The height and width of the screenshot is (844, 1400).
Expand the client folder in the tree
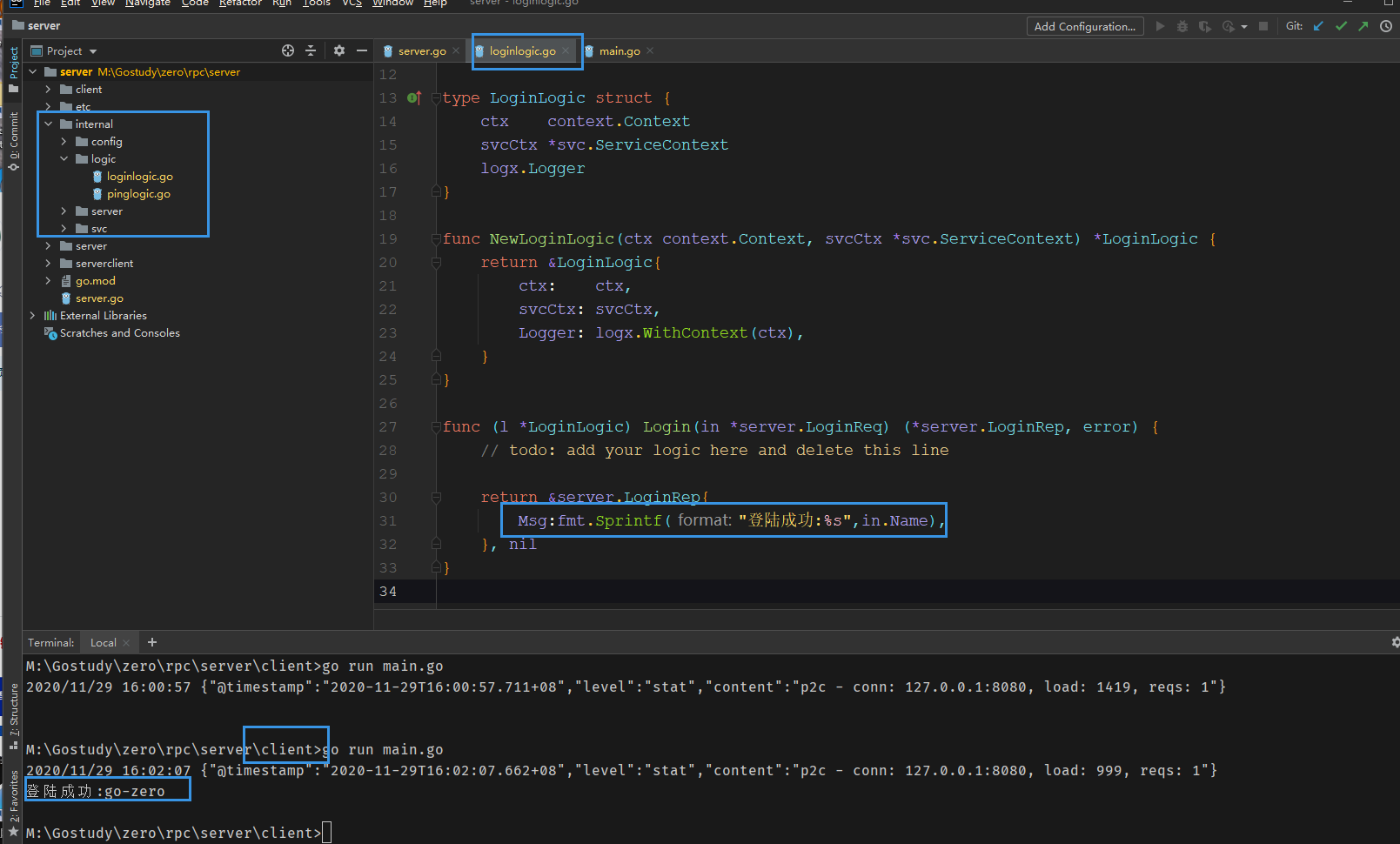49,90
